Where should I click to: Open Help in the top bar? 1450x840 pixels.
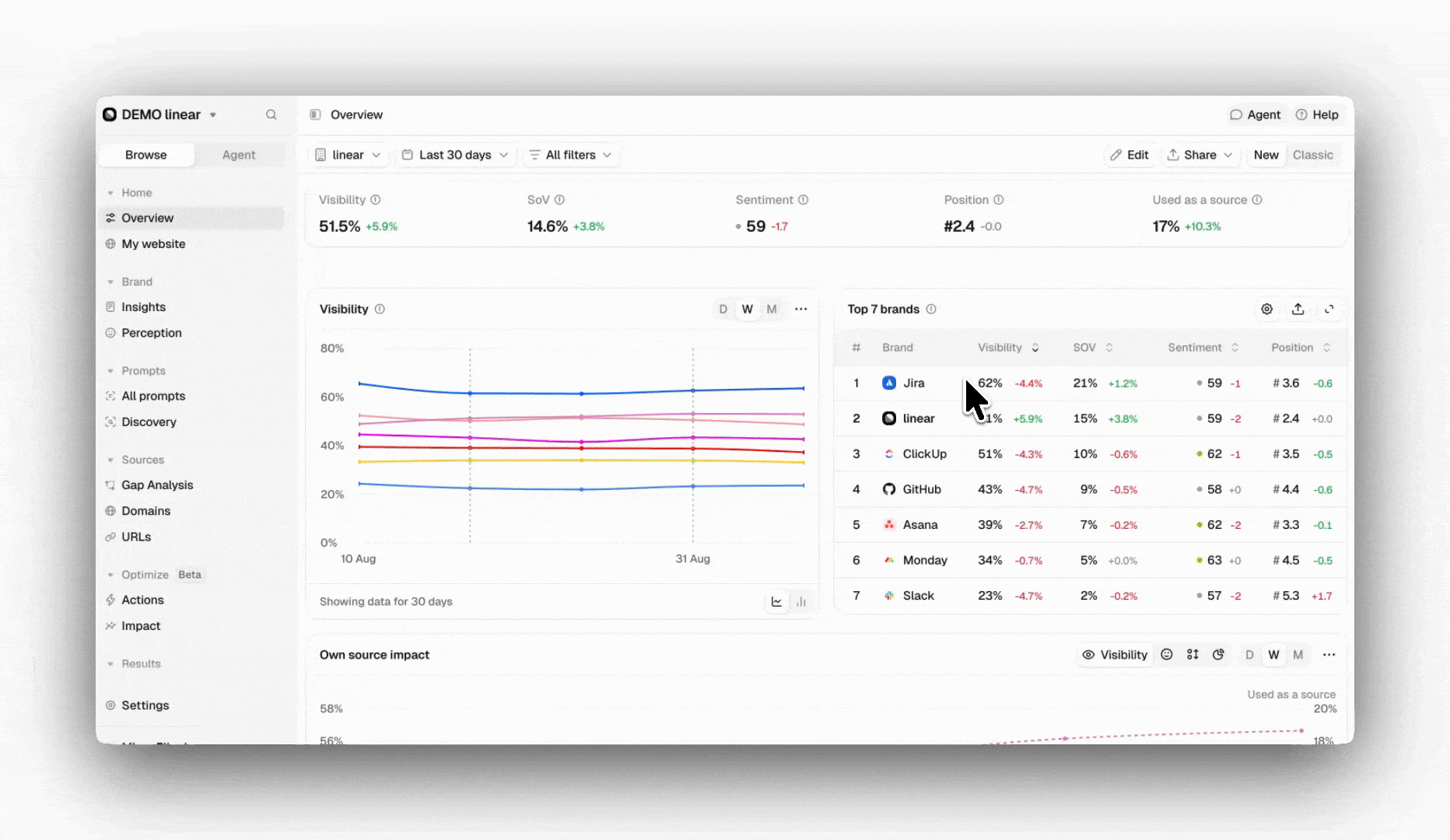tap(1317, 114)
